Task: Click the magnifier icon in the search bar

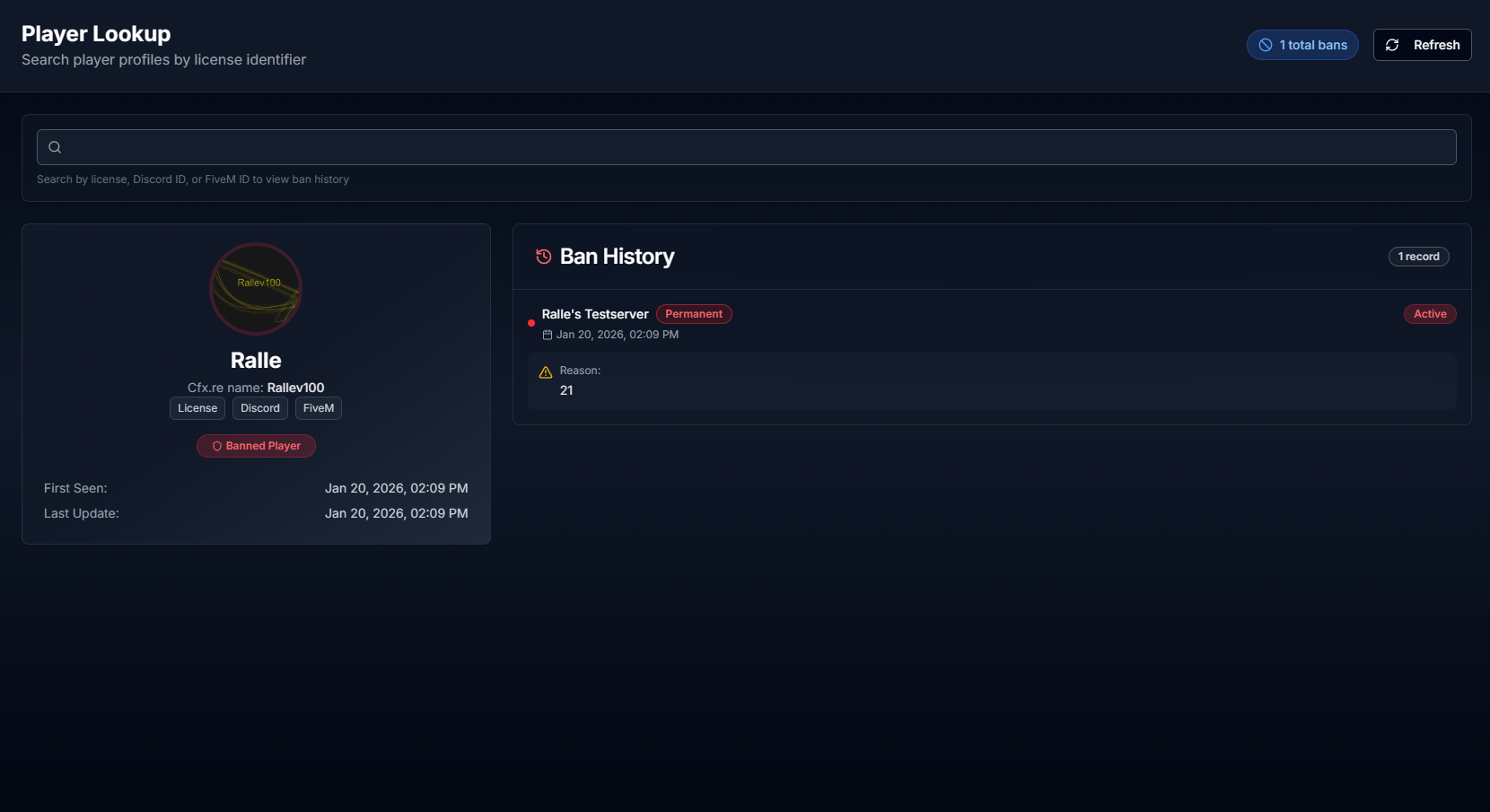Action: tap(55, 147)
